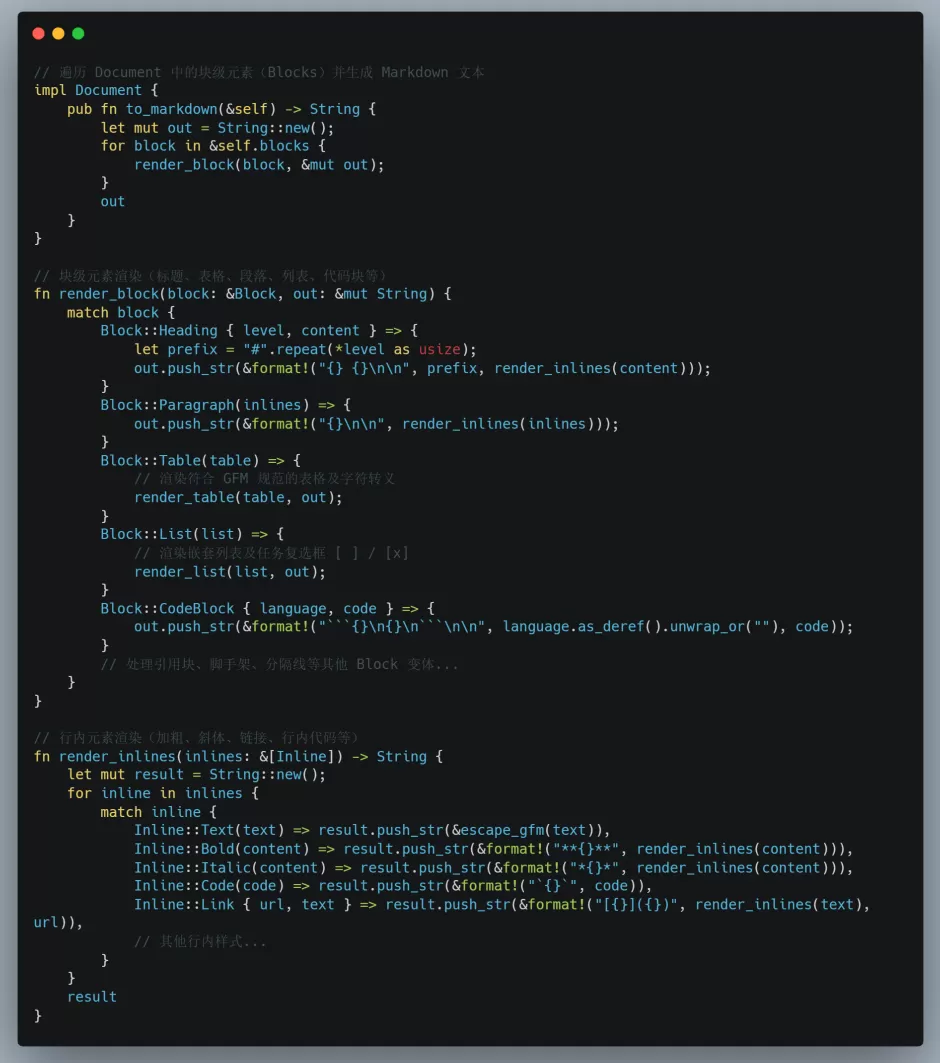Select the 'render_list(list, out);' call
The image size is (940, 1063).
click(230, 572)
